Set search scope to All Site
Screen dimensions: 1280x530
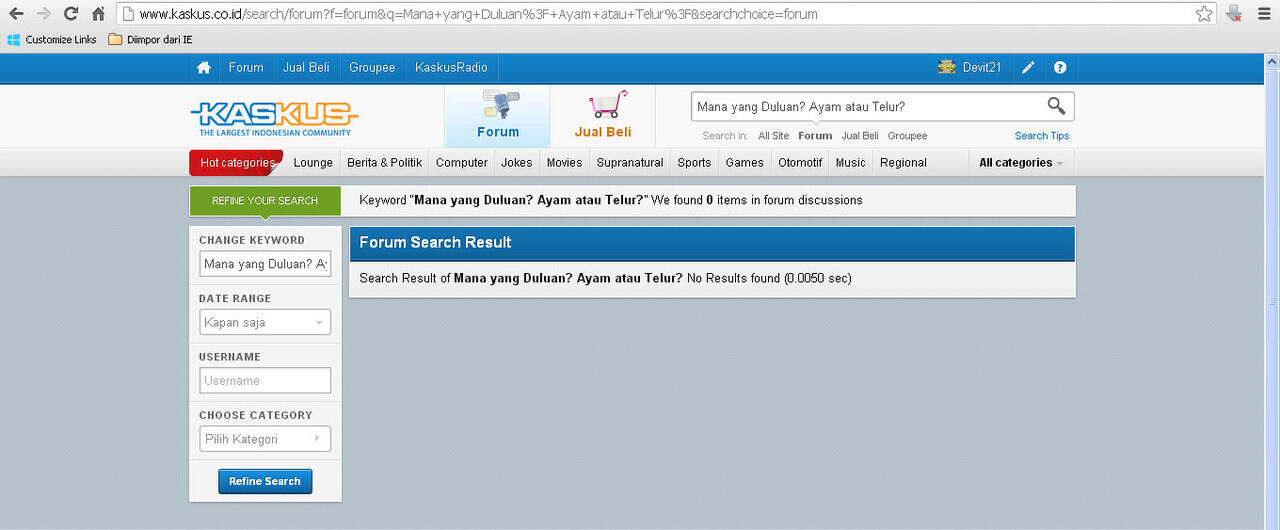pos(773,136)
